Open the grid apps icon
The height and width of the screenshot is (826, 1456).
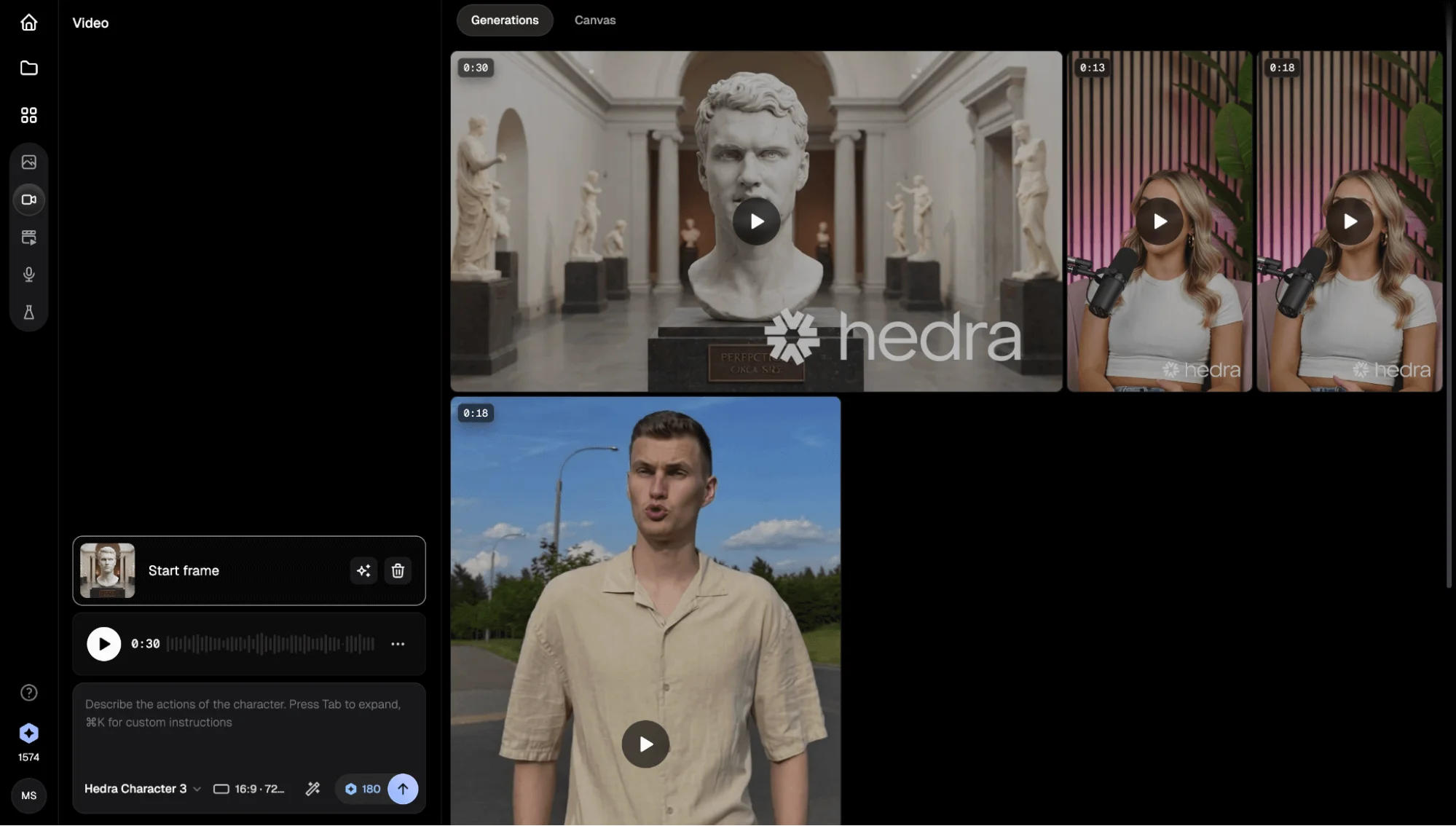28,115
